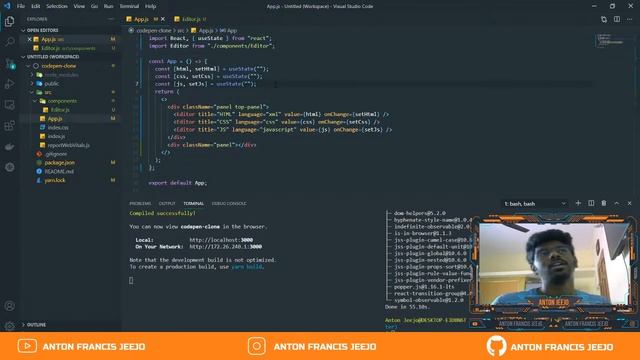Open the Run menu

[109, 6]
